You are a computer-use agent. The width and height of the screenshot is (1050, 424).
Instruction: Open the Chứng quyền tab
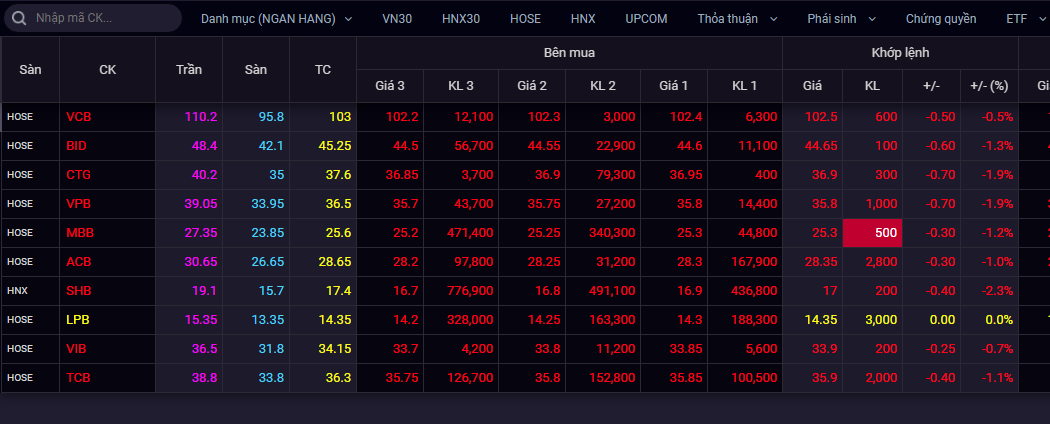941,19
